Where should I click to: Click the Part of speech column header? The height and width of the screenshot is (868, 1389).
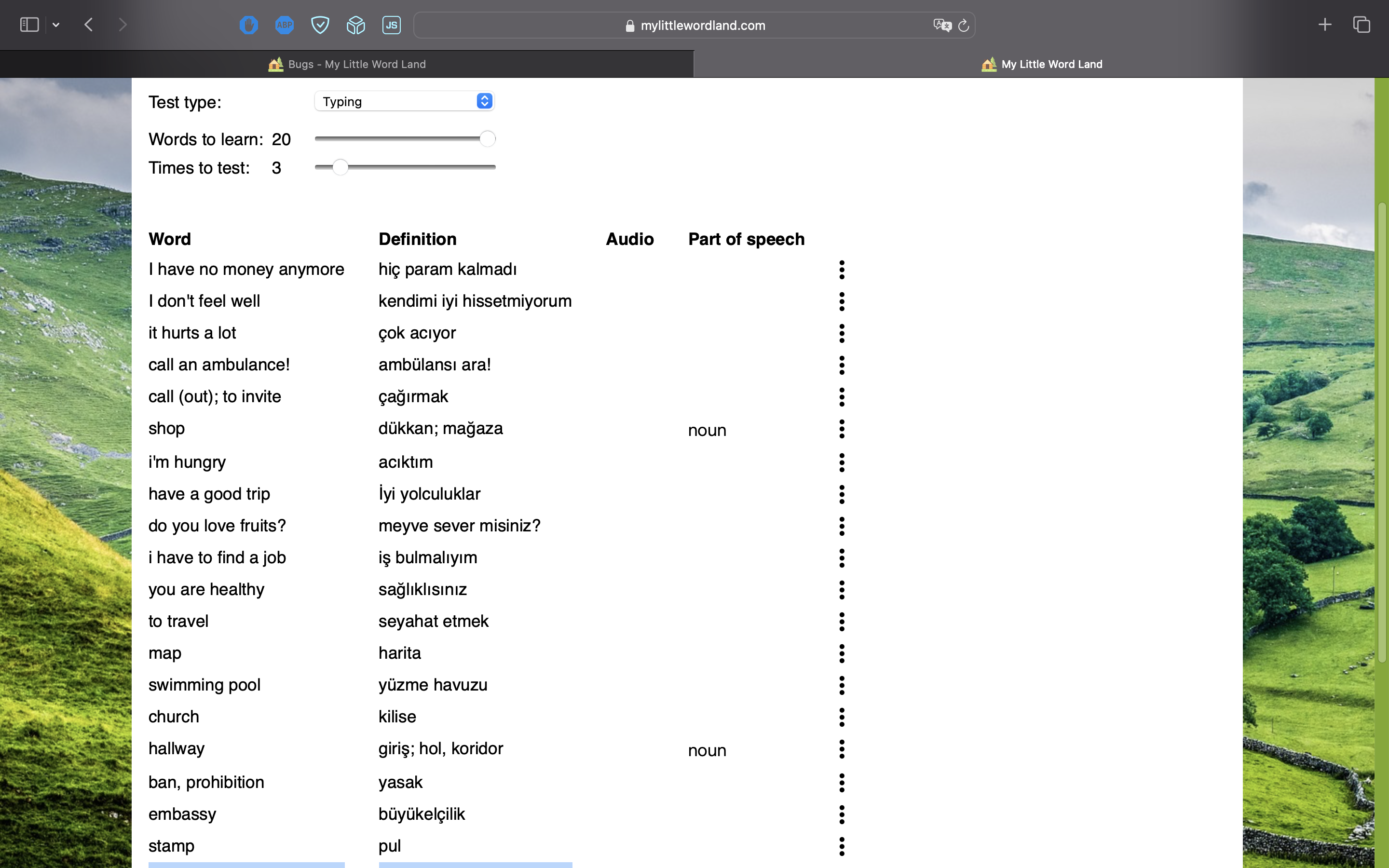746,239
